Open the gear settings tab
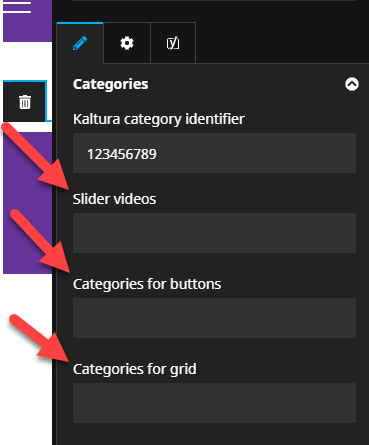369x445 pixels. [x=127, y=43]
